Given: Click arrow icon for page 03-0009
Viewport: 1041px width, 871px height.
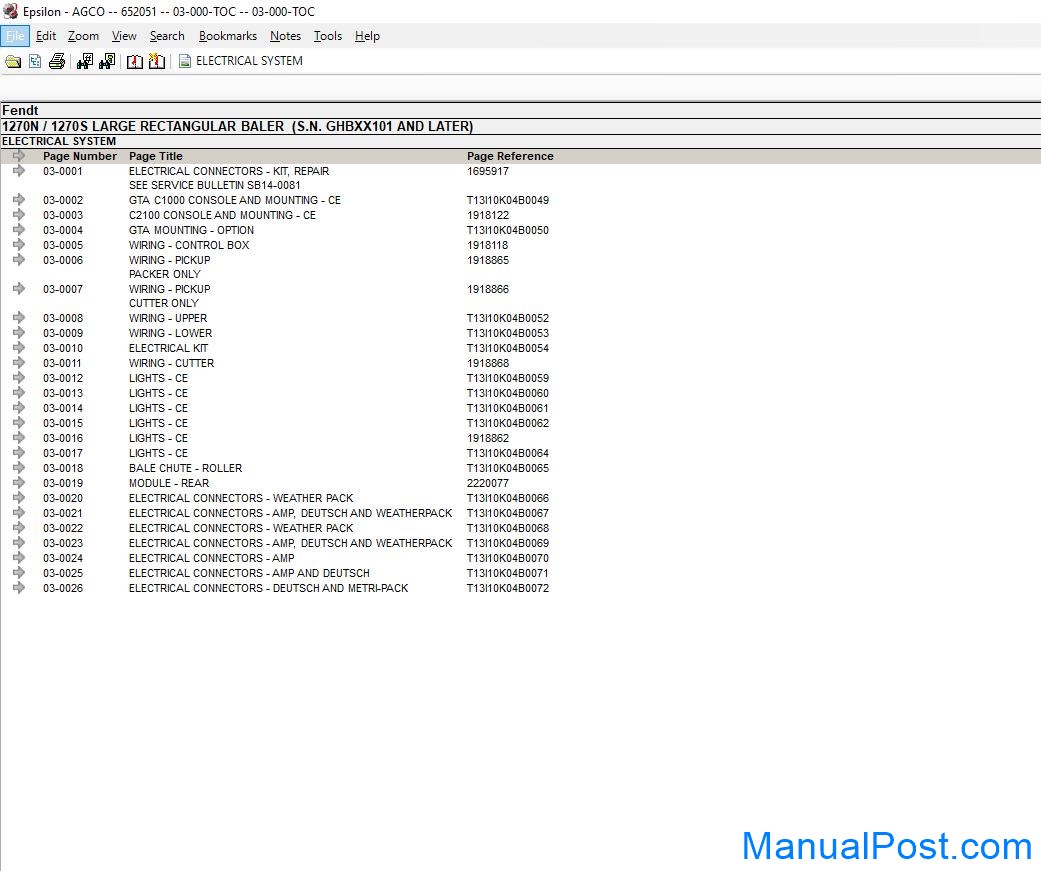Looking at the screenshot, I should (x=19, y=333).
